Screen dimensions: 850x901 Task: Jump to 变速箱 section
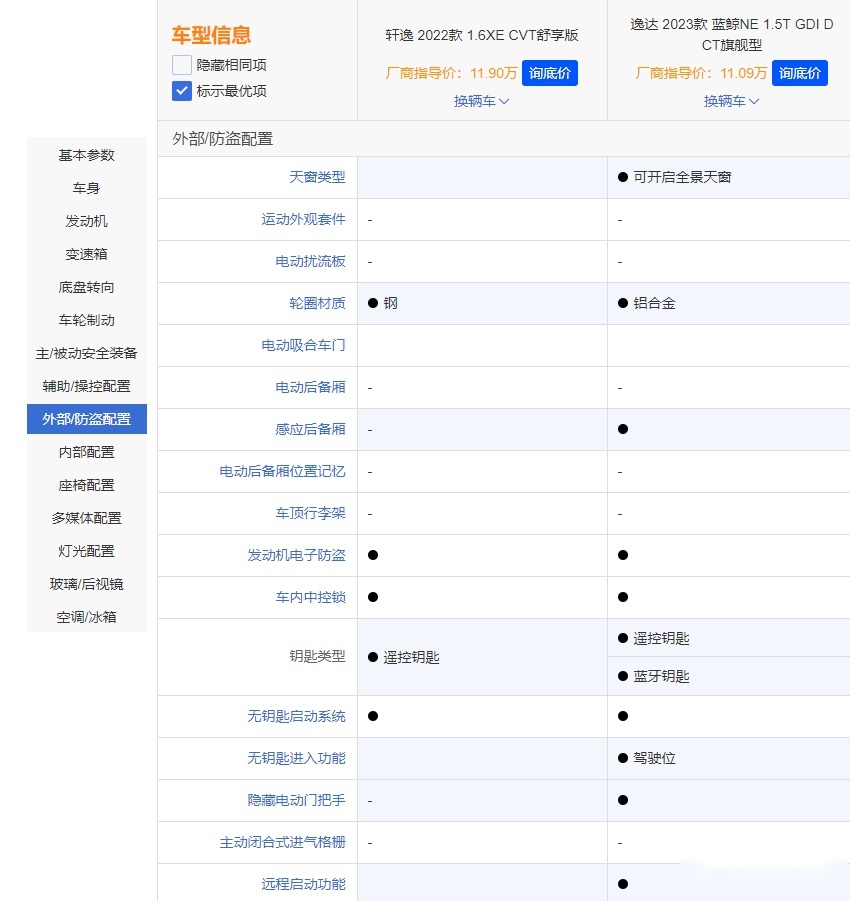(x=87, y=254)
